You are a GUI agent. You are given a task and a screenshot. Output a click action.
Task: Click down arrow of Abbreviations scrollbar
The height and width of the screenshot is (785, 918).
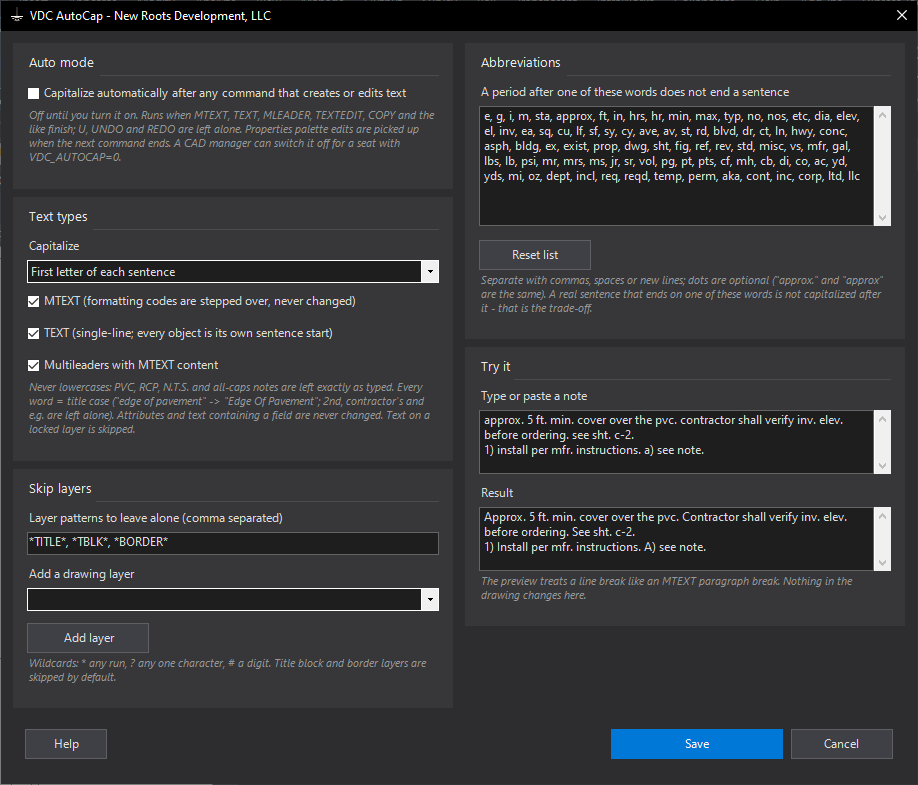pos(882,218)
